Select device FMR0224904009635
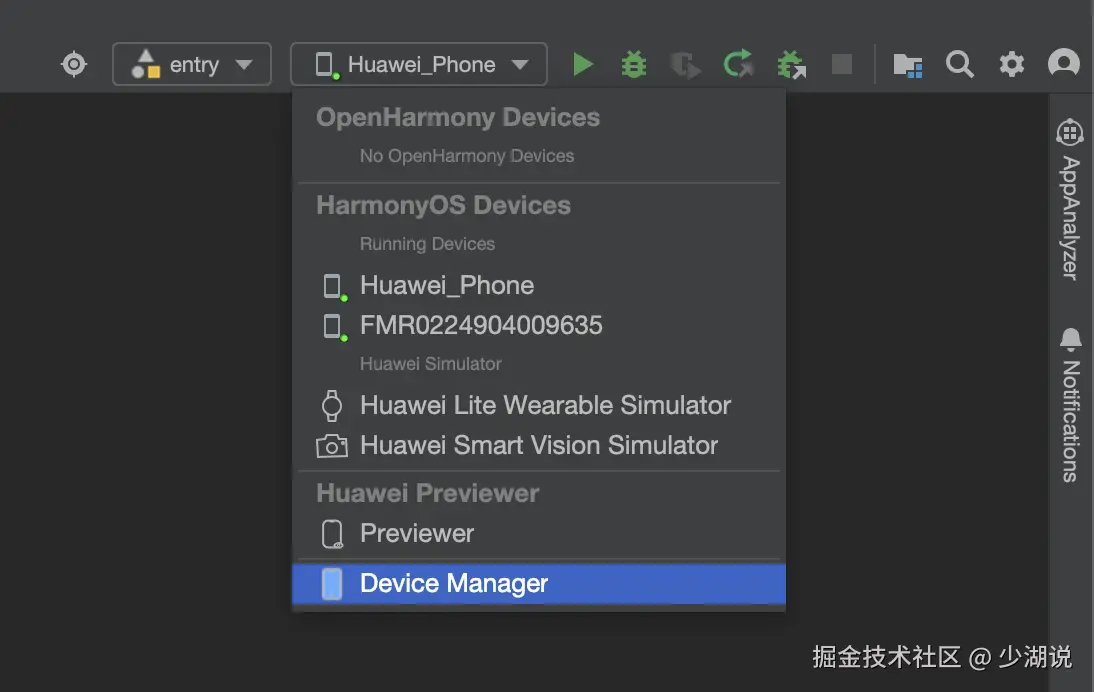 tap(539, 325)
